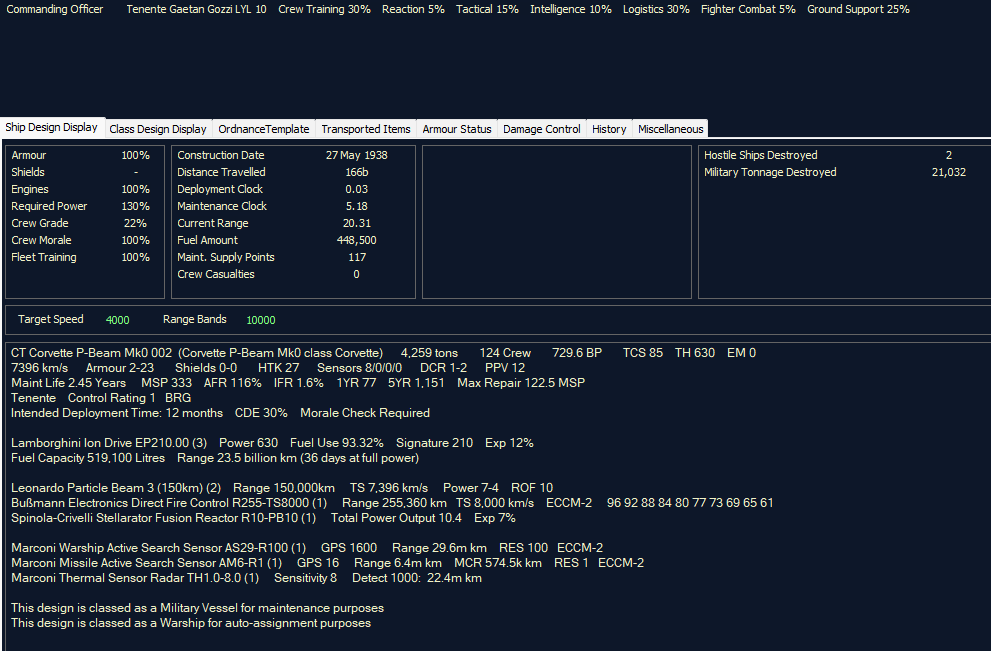Click the Maint Life 2.45 Years line
Image resolution: width=991 pixels, height=651 pixels.
click(x=298, y=383)
